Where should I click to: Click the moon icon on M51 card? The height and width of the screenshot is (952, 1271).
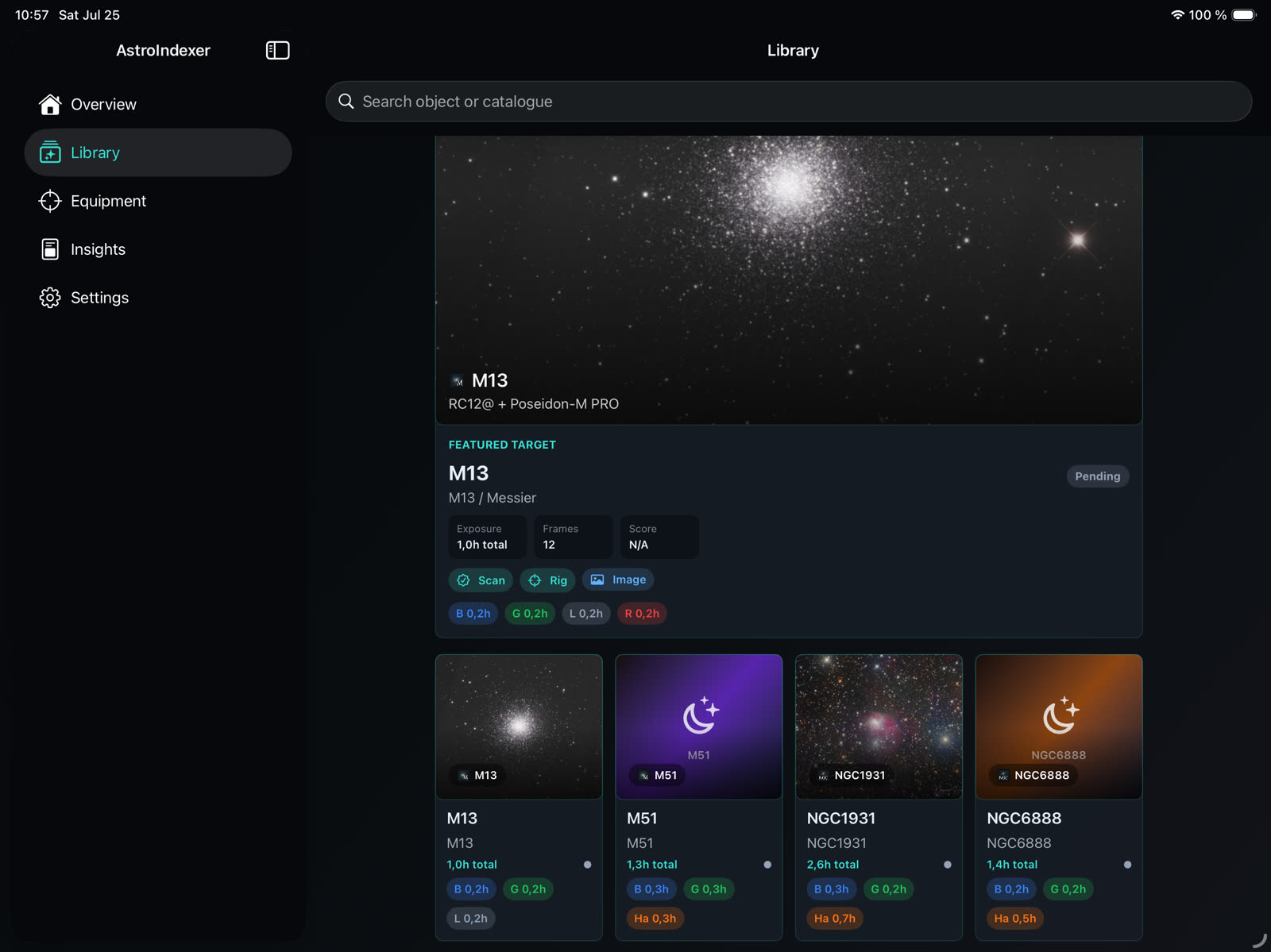point(701,715)
